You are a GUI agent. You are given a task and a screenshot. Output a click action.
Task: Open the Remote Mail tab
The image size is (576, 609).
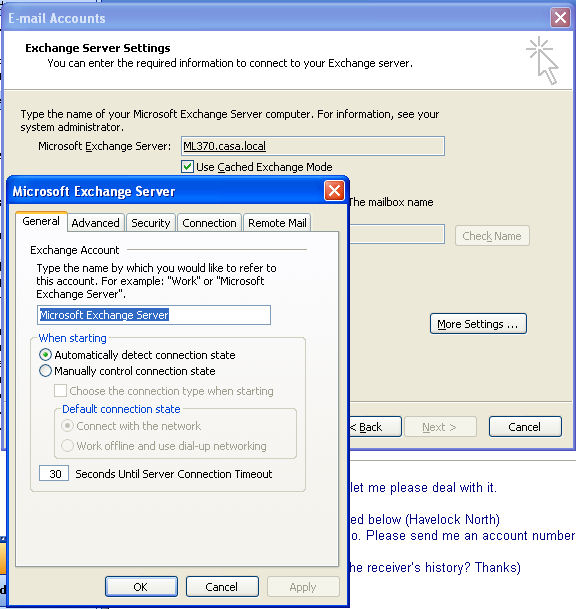(x=277, y=223)
